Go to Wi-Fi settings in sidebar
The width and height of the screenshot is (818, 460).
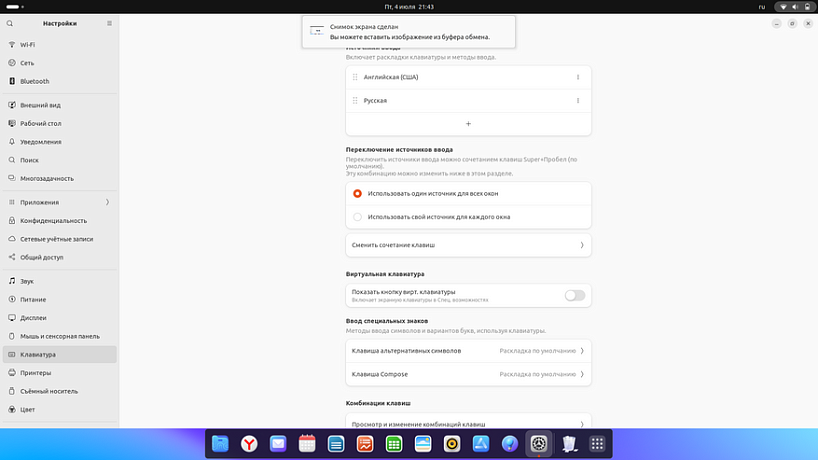point(28,45)
